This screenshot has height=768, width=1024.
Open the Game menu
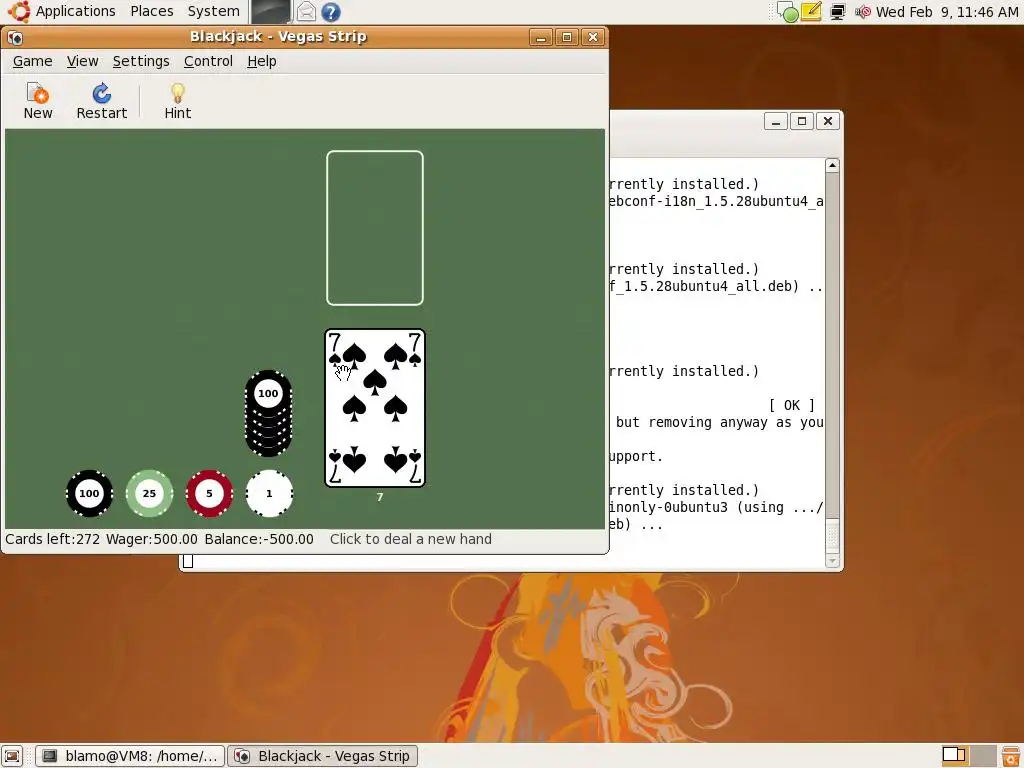pyautogui.click(x=33, y=61)
